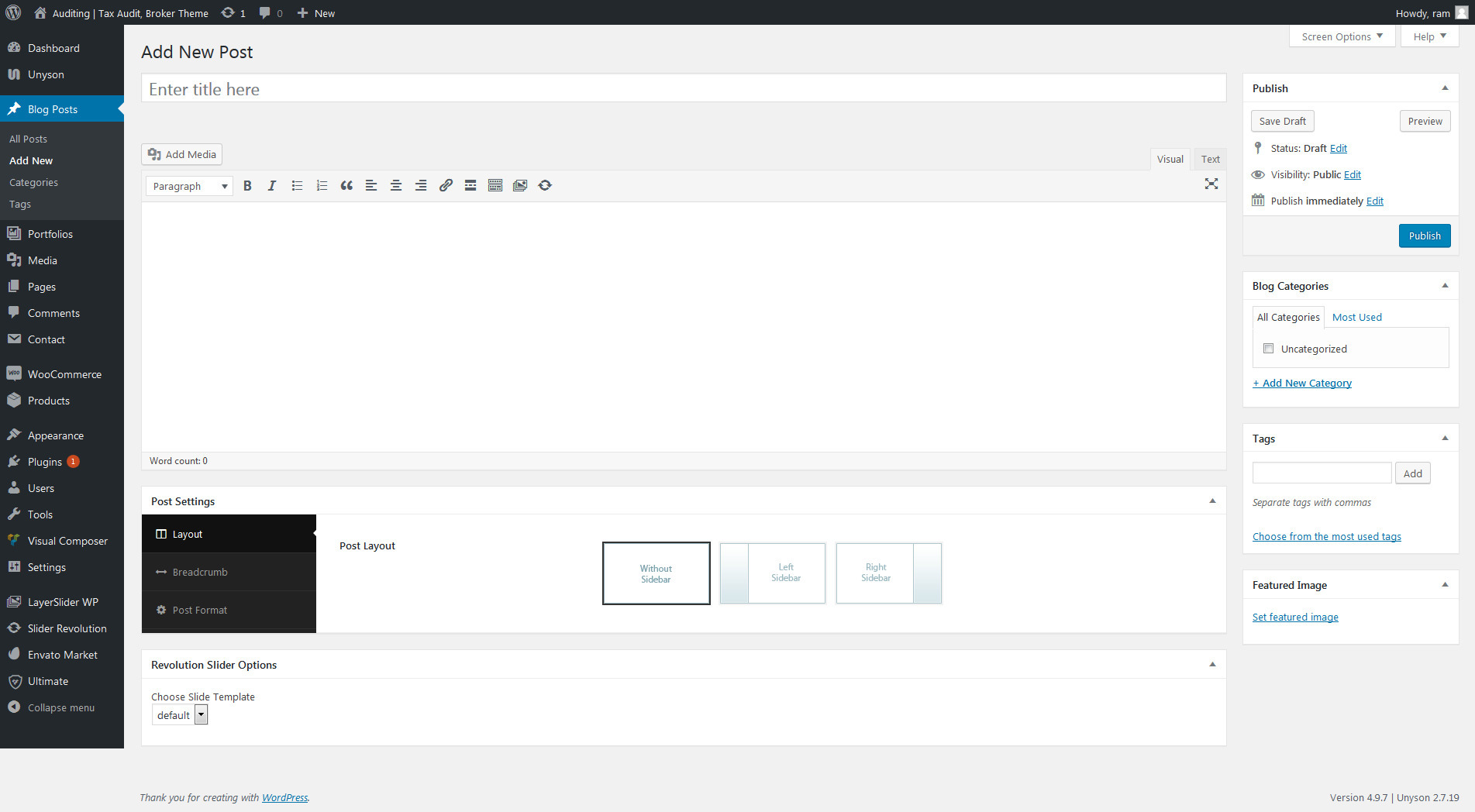Insert a bulleted list
Image resolution: width=1475 pixels, height=812 pixels.
[x=297, y=185]
